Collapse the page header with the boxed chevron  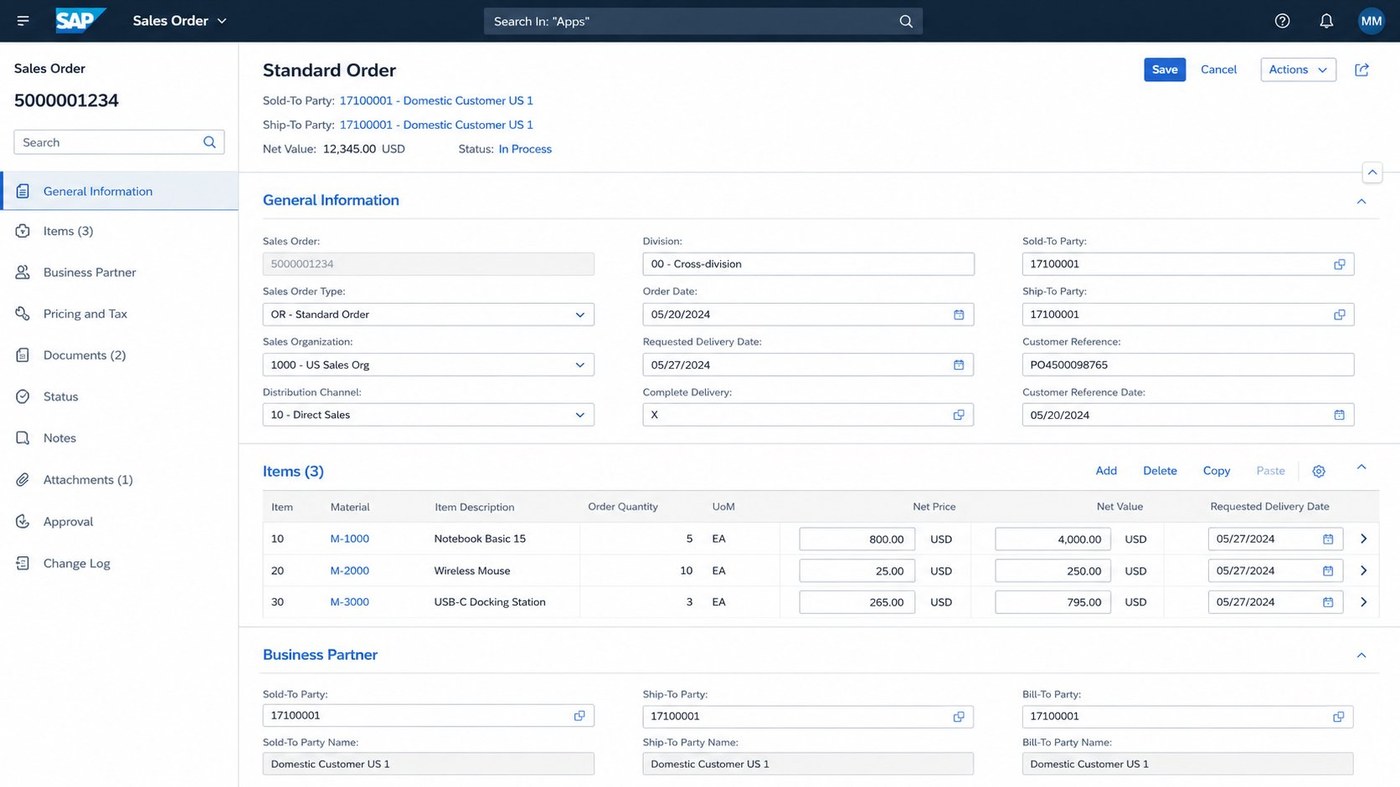tap(1372, 172)
